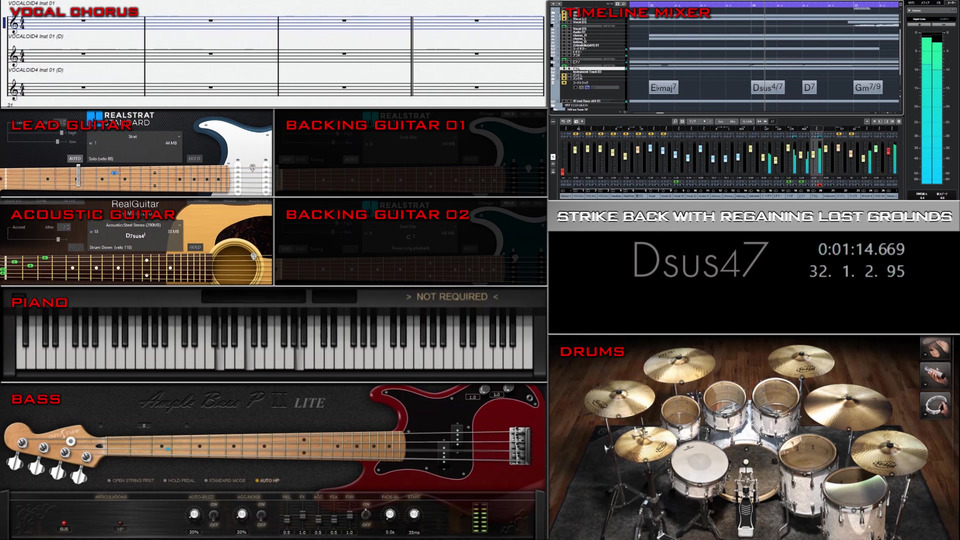960x540 pixels.
Task: Open the mixer settings gear icon
Action: click(899, 121)
